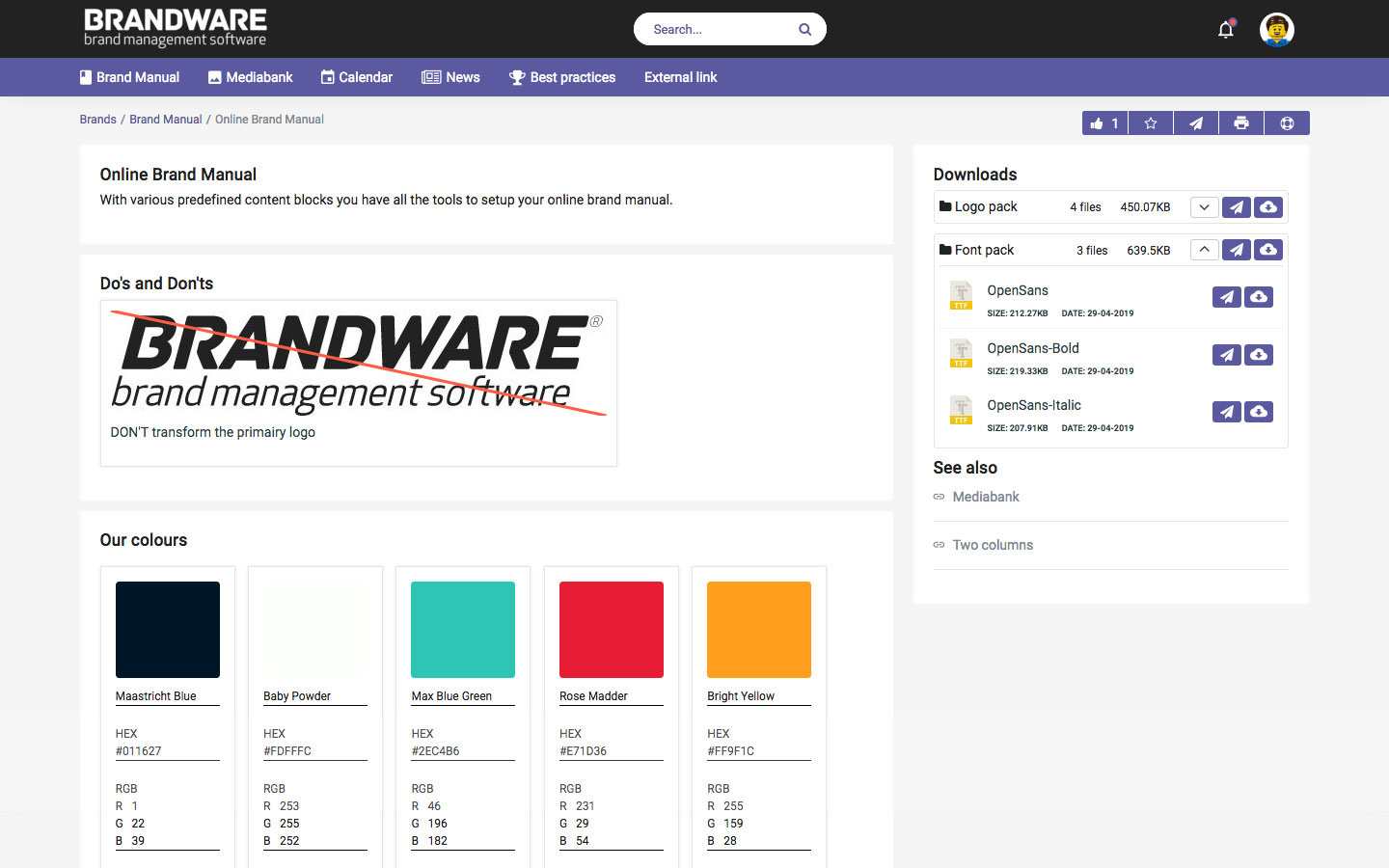Open the Mediabank menu item
Viewport: 1389px width, 868px height.
[251, 77]
